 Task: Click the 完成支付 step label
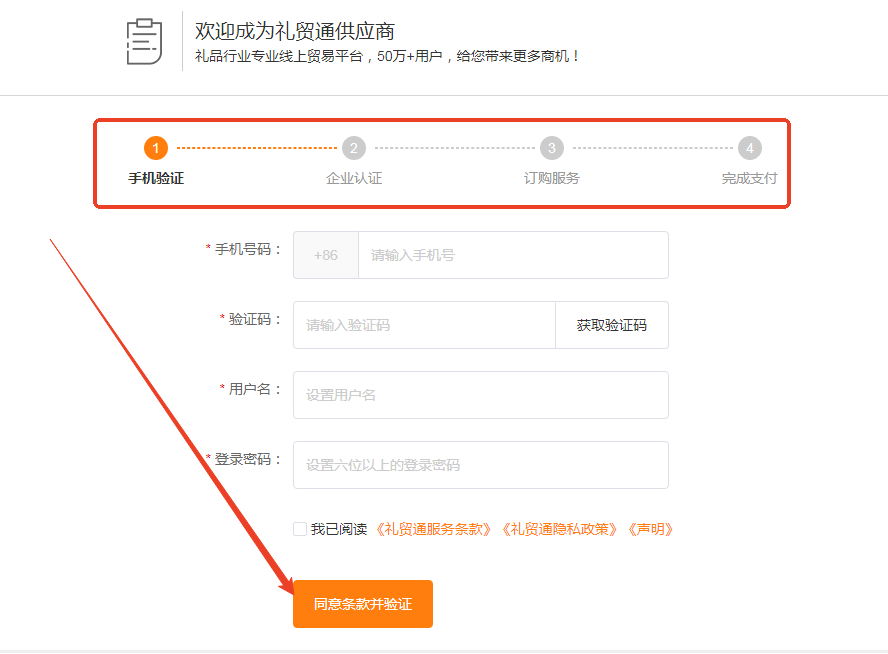point(749,178)
